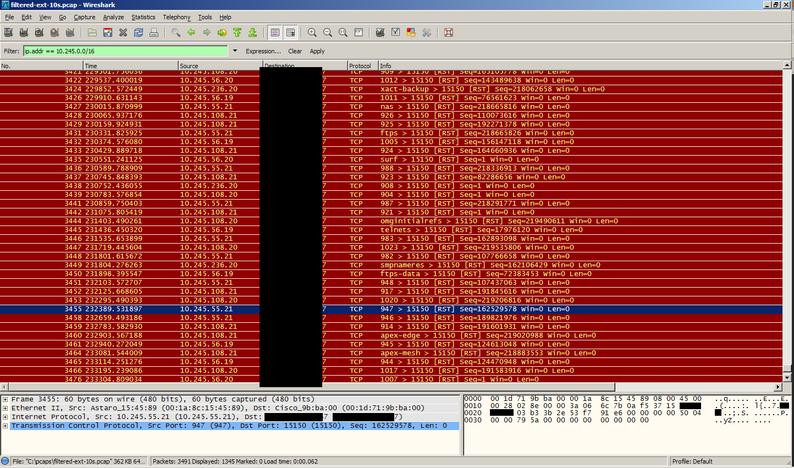Image resolution: width=794 pixels, height=468 pixels.
Task: Select packet 3460 apex-edge row
Action: click(391, 335)
